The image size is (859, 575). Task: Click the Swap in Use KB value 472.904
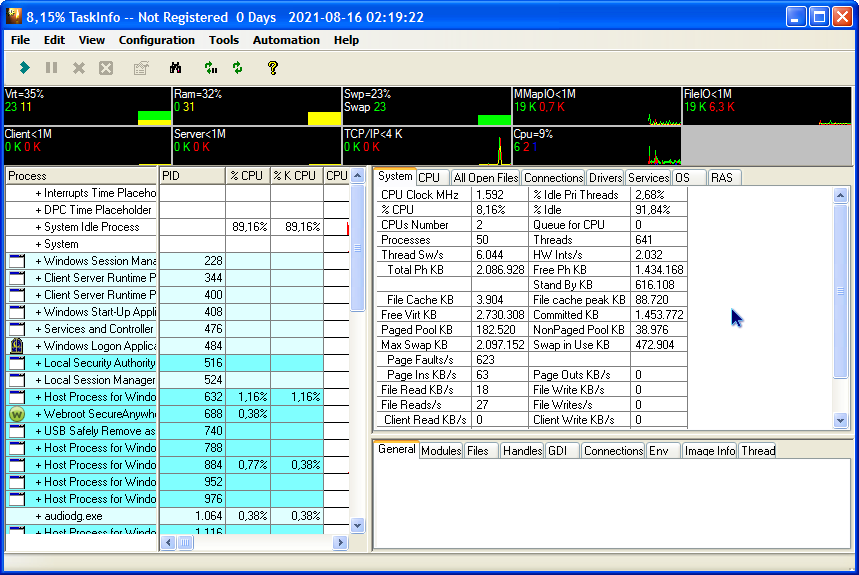[x=655, y=345]
